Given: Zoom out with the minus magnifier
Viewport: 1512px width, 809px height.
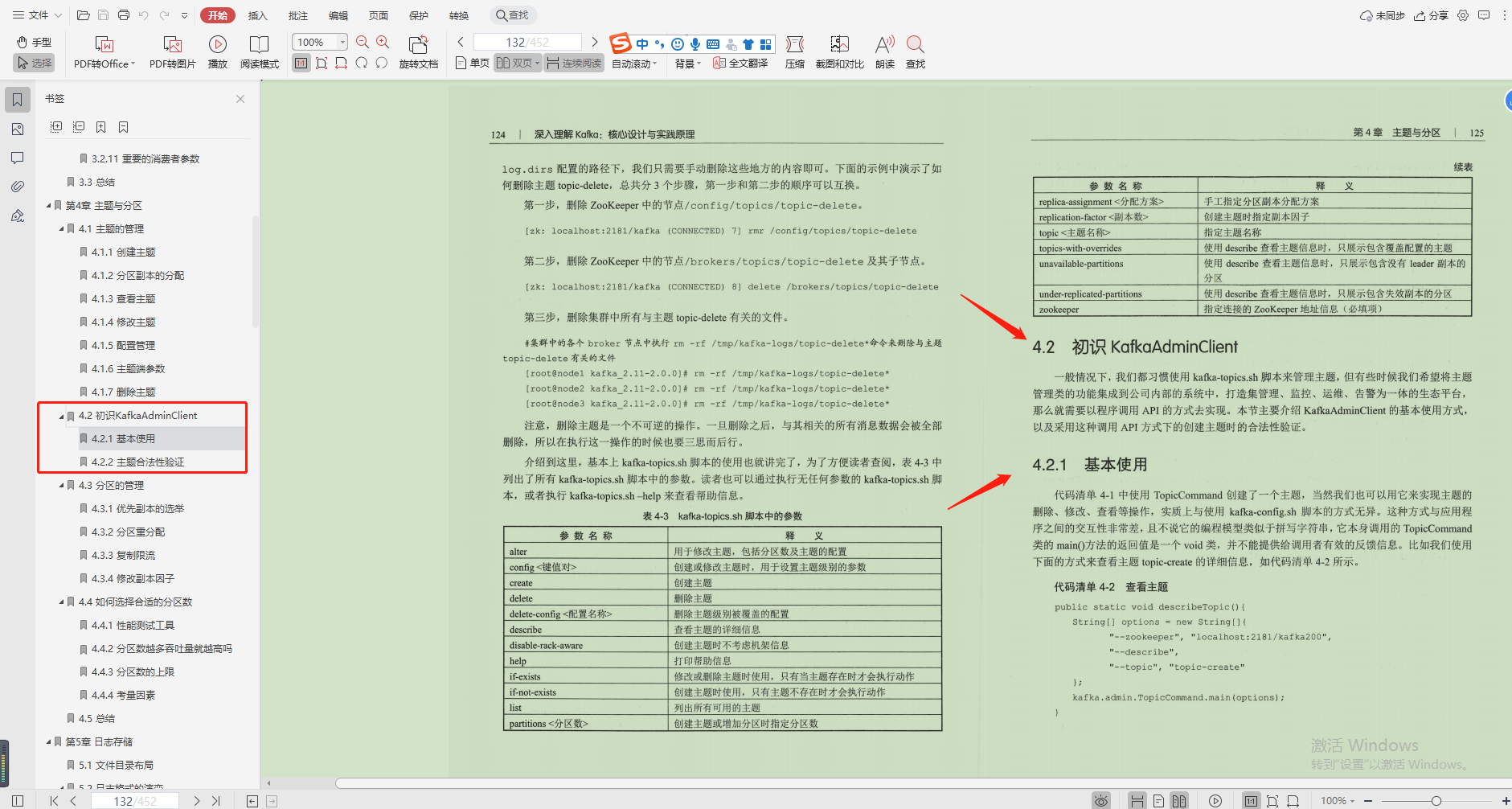Looking at the screenshot, I should click(363, 42).
